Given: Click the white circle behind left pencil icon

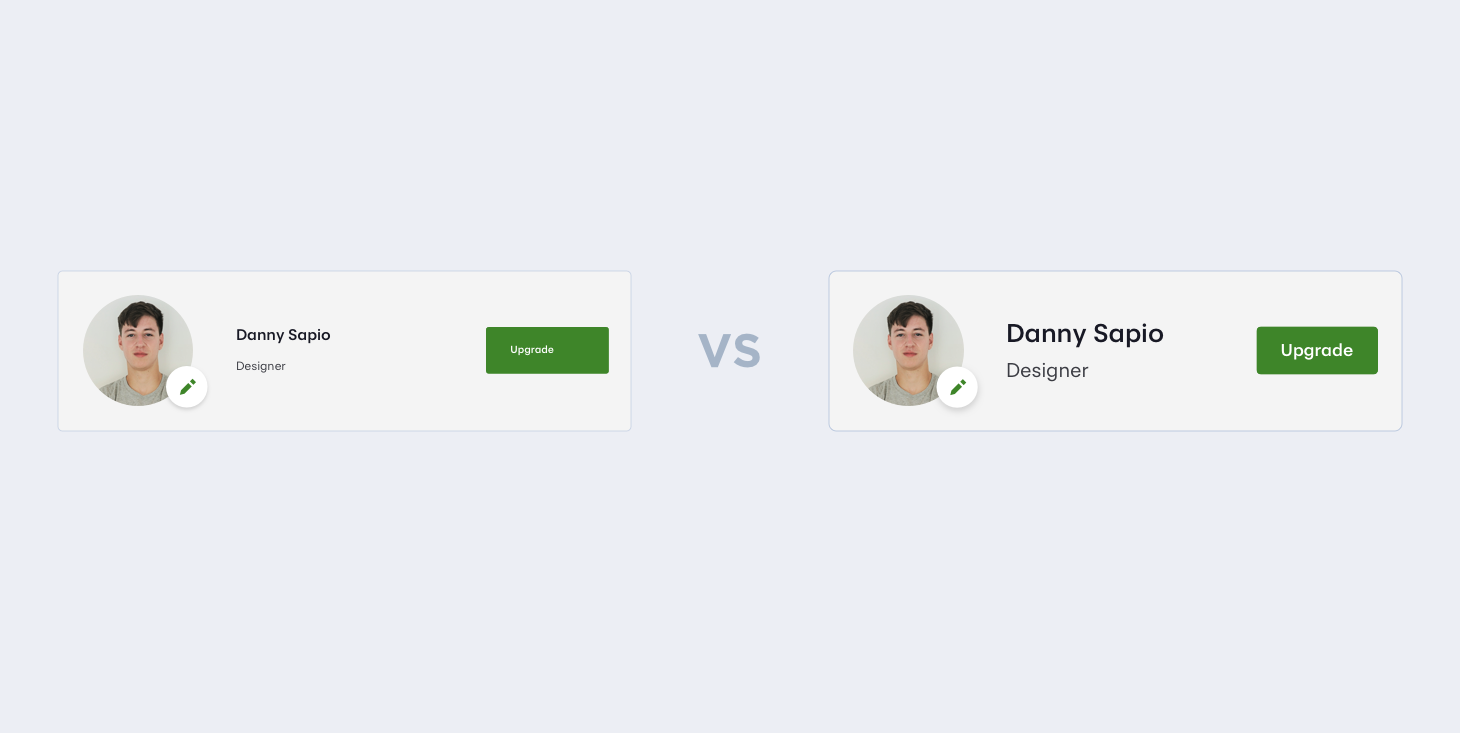Looking at the screenshot, I should click(187, 387).
